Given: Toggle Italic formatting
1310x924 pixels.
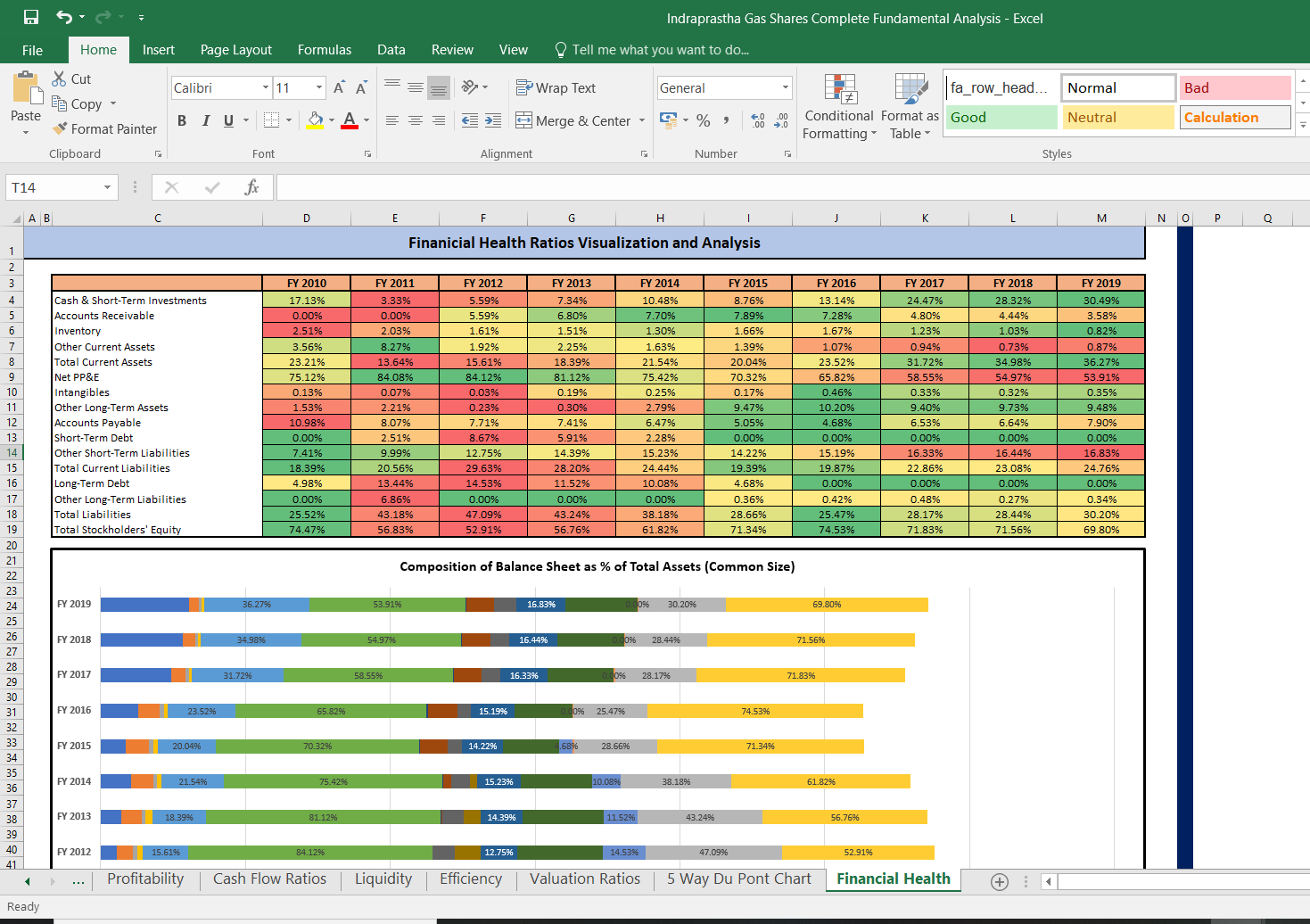Looking at the screenshot, I should pos(206,120).
